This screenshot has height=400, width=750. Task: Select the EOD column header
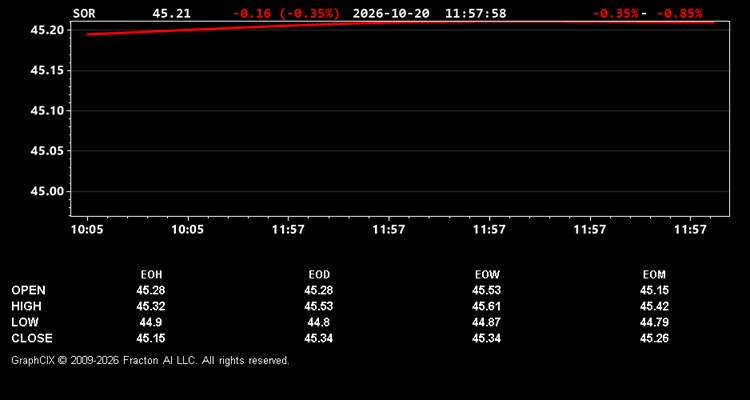(x=319, y=275)
